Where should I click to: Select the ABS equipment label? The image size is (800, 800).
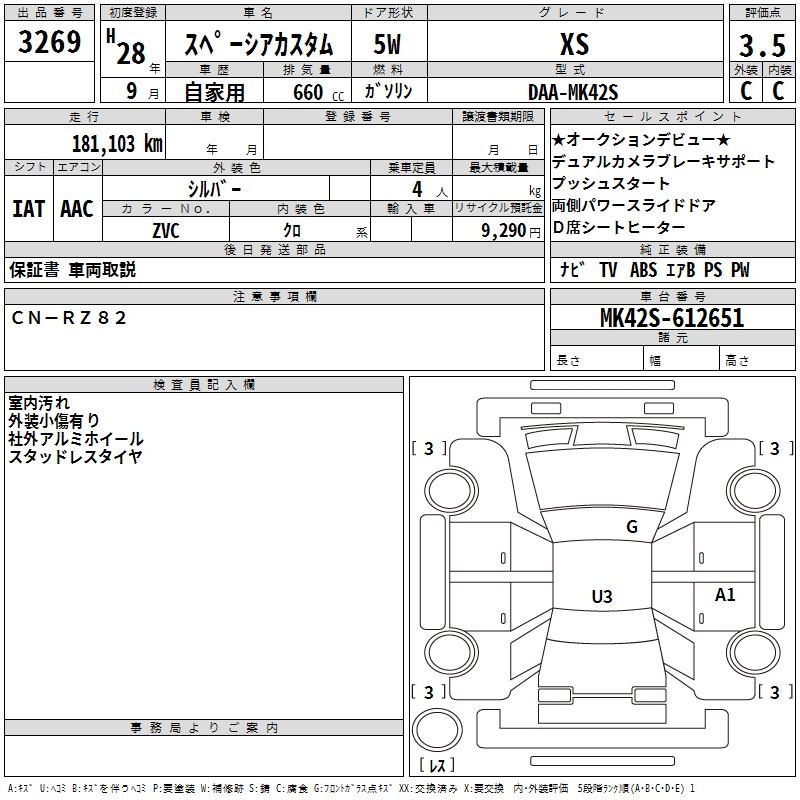click(x=644, y=270)
